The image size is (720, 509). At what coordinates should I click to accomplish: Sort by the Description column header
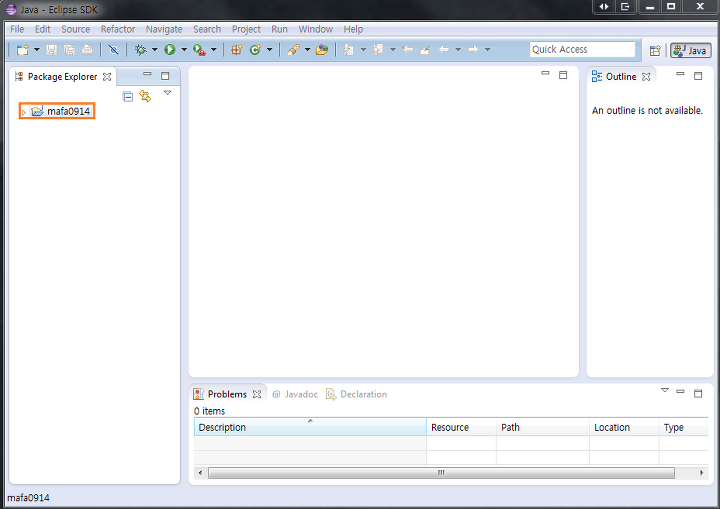(310, 427)
